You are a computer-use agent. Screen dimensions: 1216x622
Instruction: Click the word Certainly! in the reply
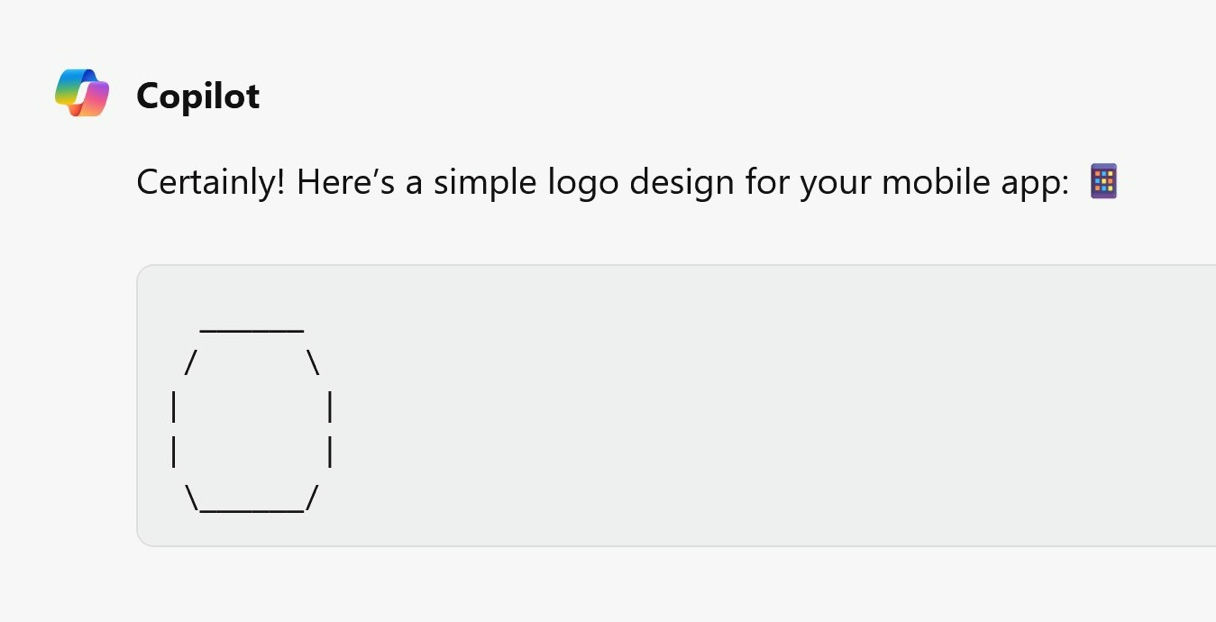click(211, 183)
